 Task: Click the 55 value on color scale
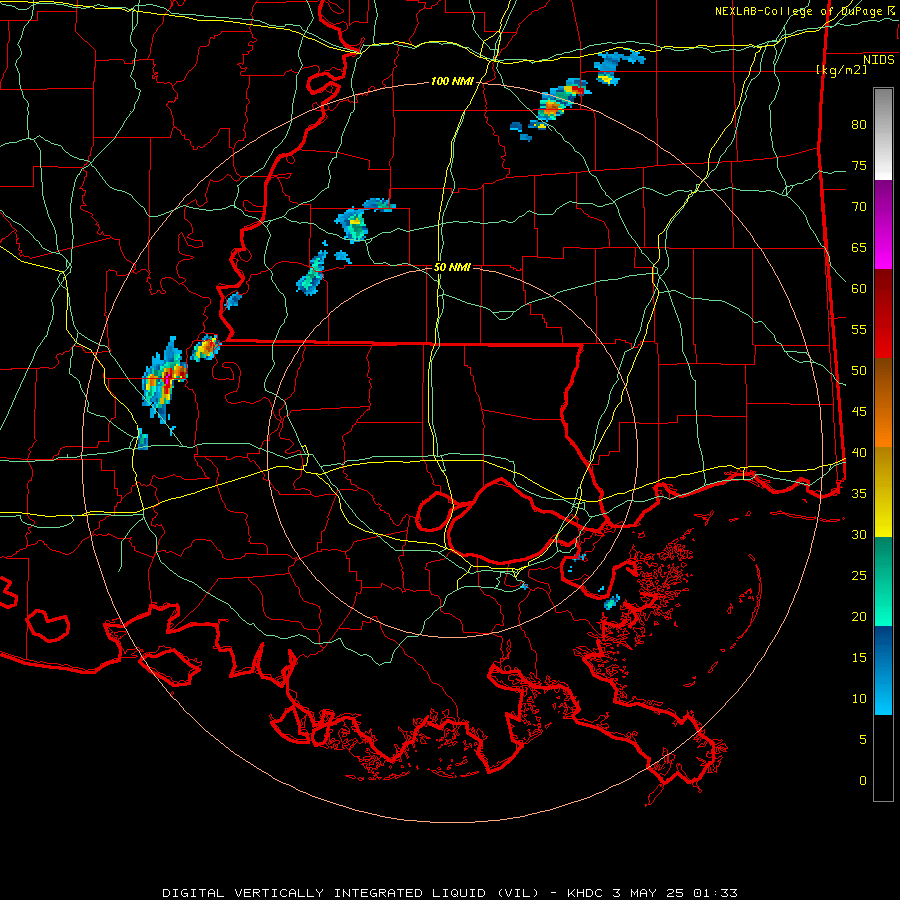coord(859,329)
